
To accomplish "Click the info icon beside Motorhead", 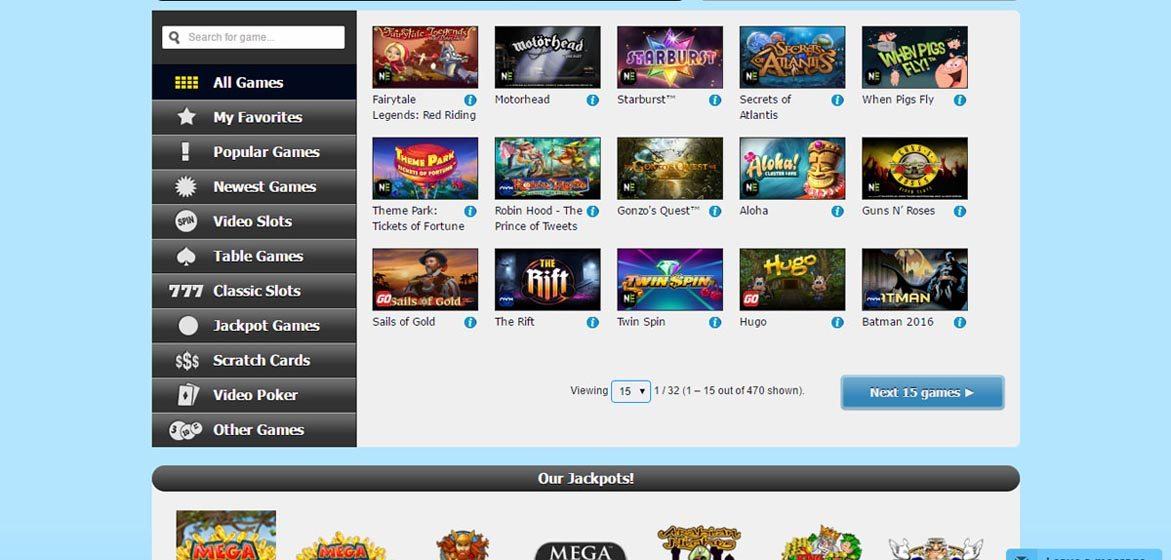I will tap(592, 100).
